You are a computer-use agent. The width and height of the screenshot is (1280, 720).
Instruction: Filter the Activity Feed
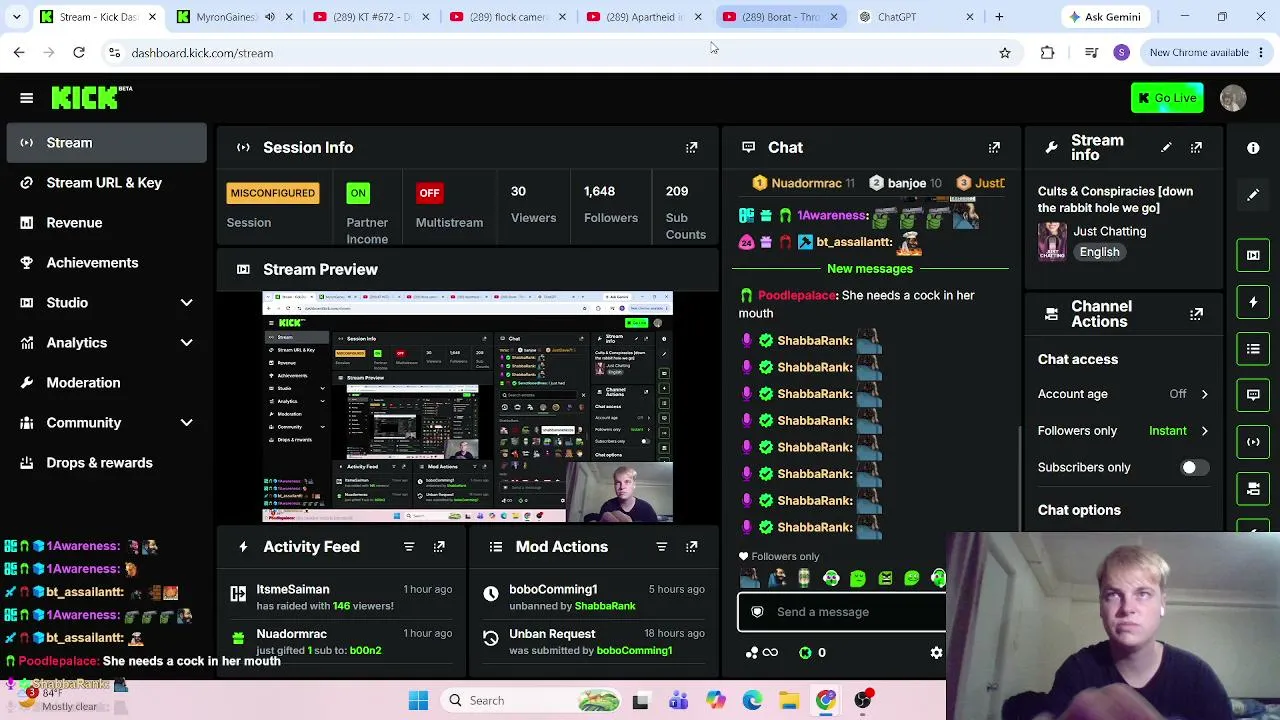coord(409,547)
